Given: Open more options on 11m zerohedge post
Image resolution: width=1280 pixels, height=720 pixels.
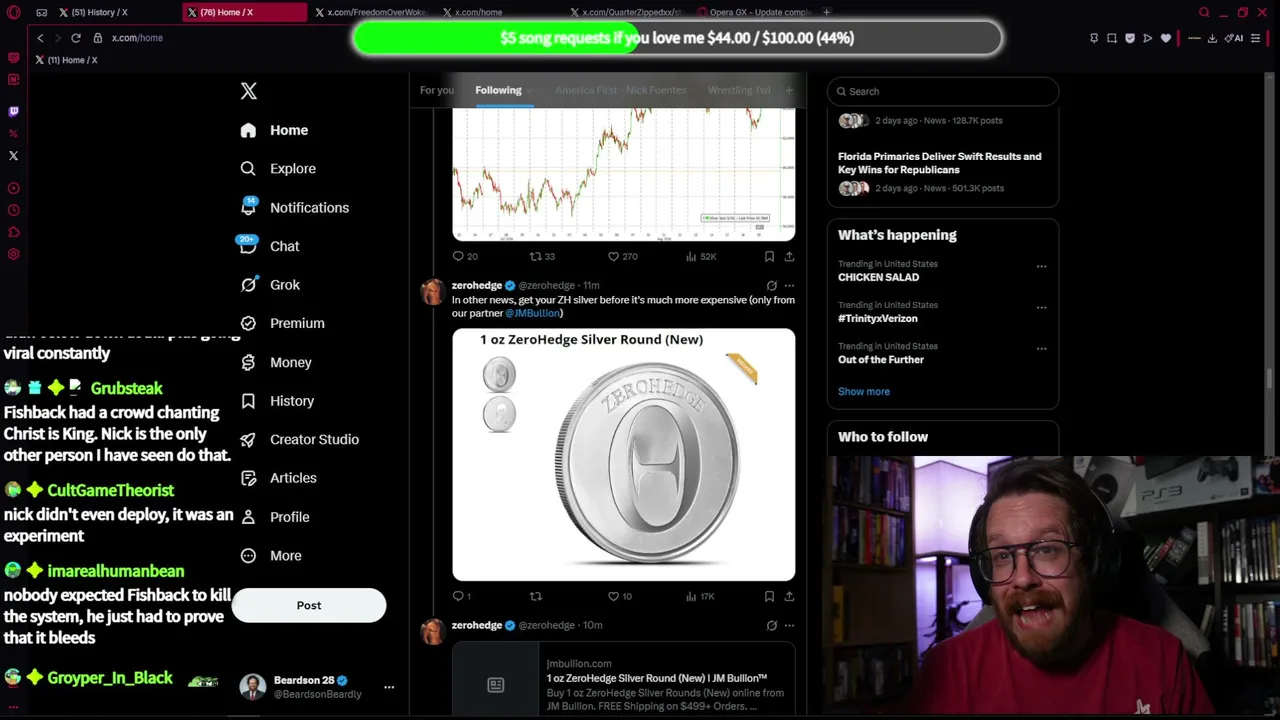Looking at the screenshot, I should click(789, 286).
